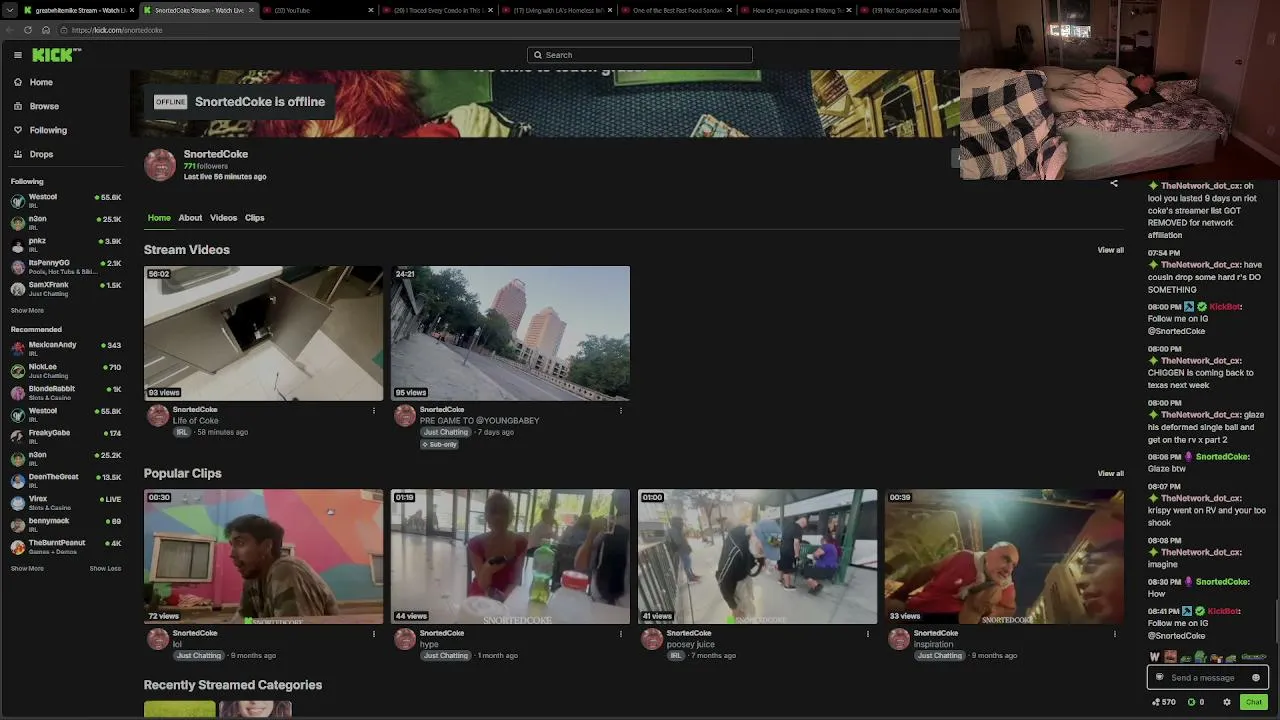Open NickLee channel from Recommended
Screen dimensions: 1280x720
point(66,370)
